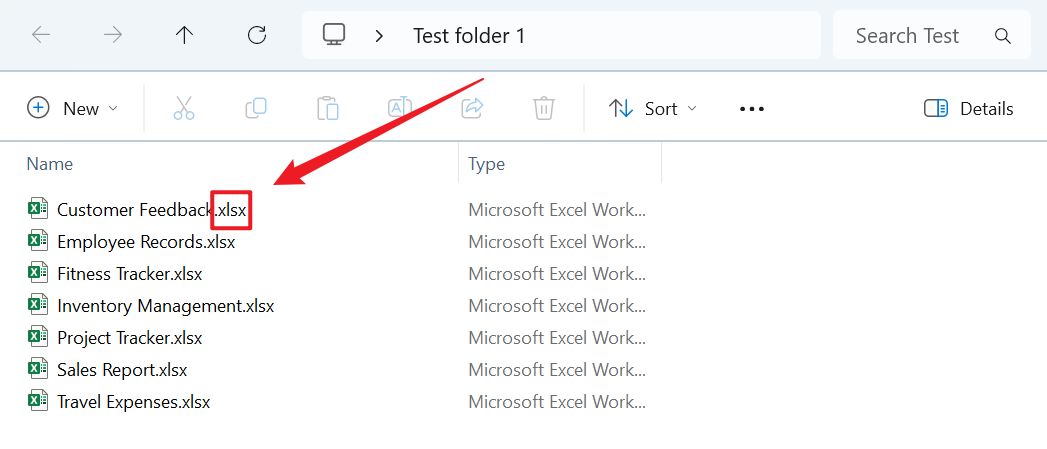Open the Sort options dropdown
Screen dimensions: 1047x449
pyautogui.click(x=653, y=108)
